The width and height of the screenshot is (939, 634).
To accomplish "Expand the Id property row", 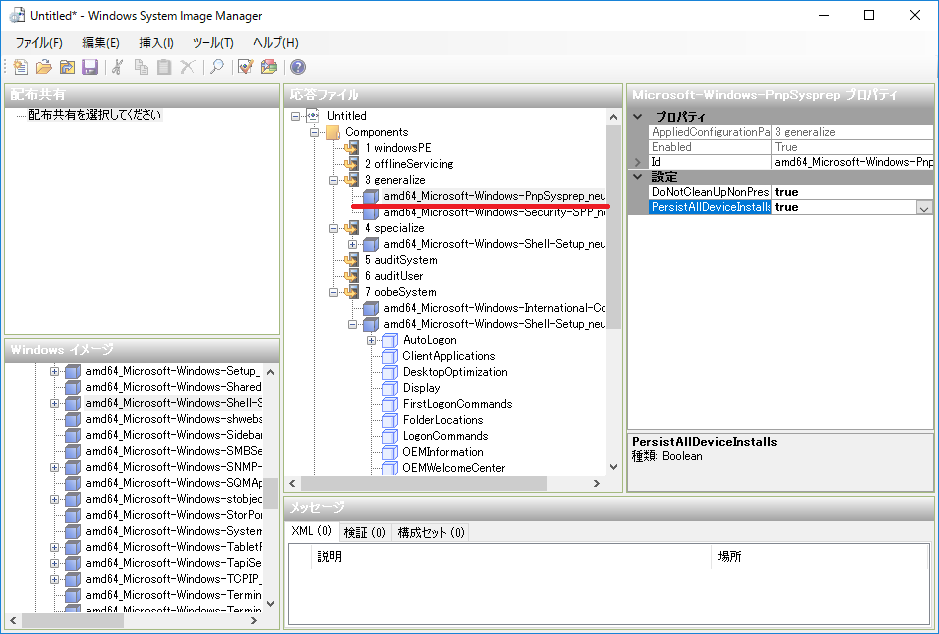I will pyautogui.click(x=638, y=162).
